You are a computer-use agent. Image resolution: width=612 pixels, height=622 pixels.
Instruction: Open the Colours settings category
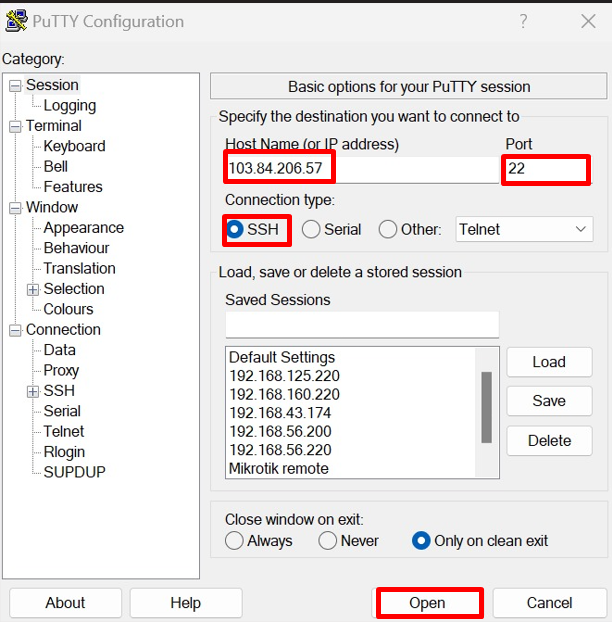[x=68, y=309]
